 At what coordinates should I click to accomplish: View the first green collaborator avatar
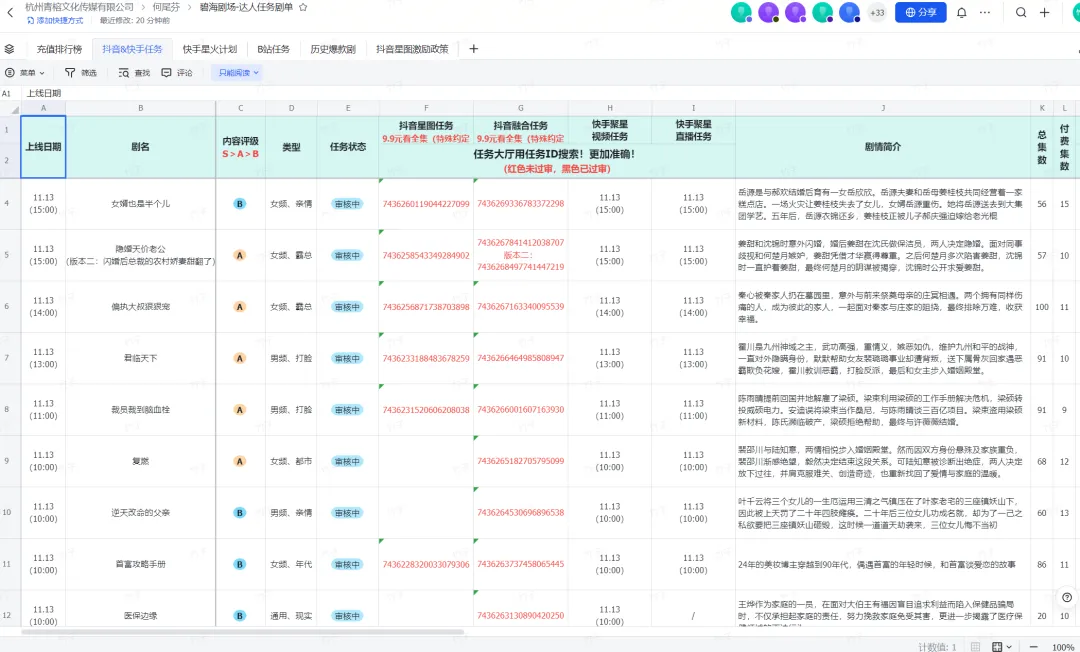tap(741, 12)
